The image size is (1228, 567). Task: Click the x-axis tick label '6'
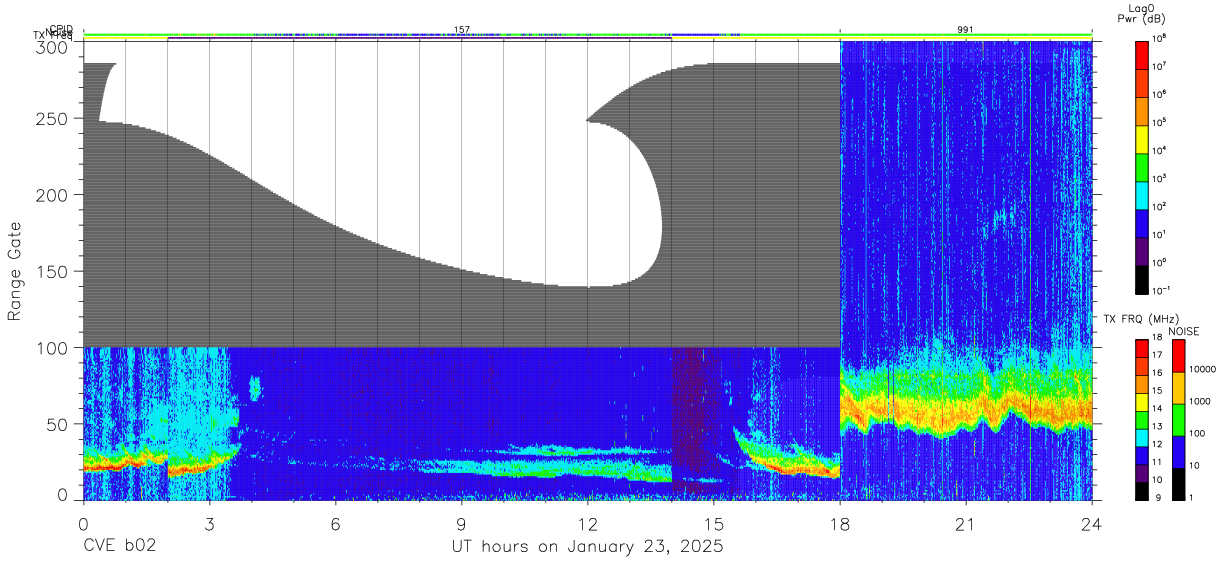336,524
